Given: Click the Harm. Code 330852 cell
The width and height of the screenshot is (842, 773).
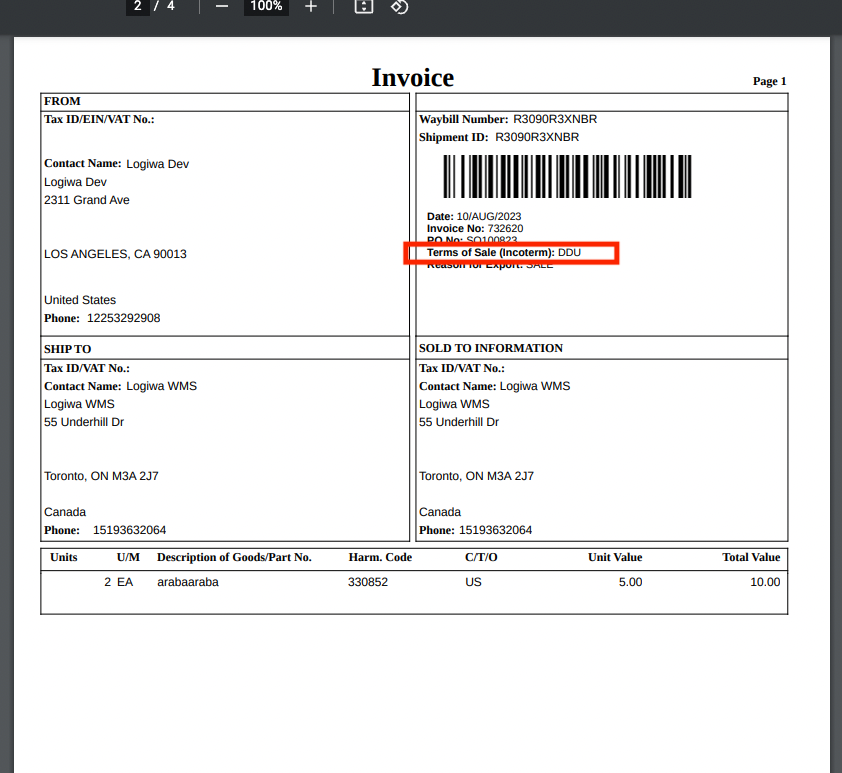Looking at the screenshot, I should click(x=370, y=582).
